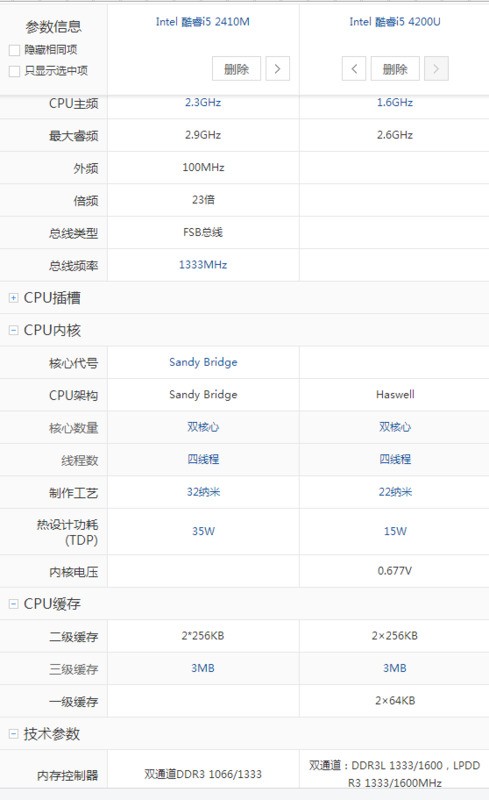Click the 参数信息 heading
The width and height of the screenshot is (489, 800).
pyautogui.click(x=54, y=27)
